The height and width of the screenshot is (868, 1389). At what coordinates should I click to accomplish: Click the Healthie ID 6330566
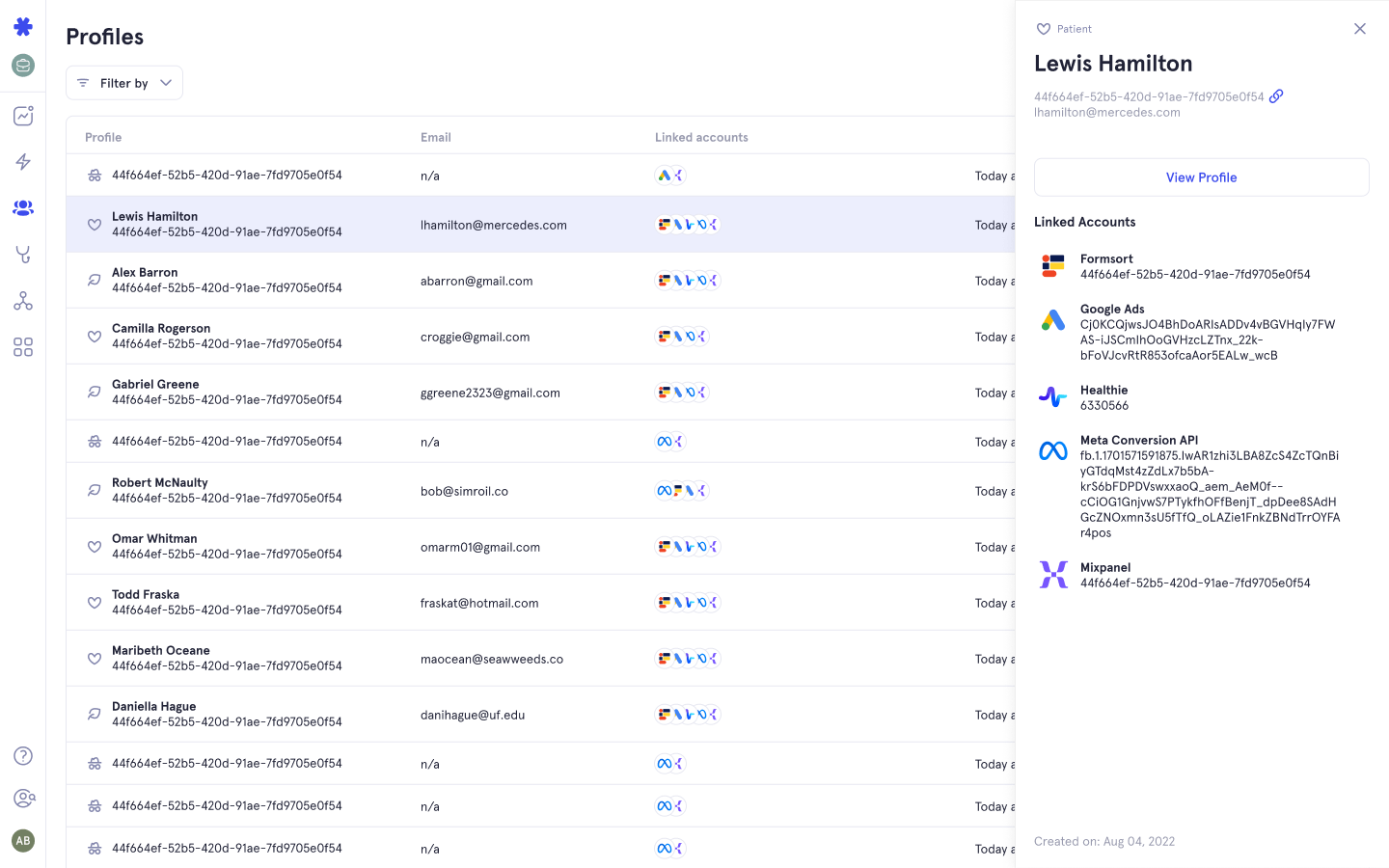[1104, 406]
